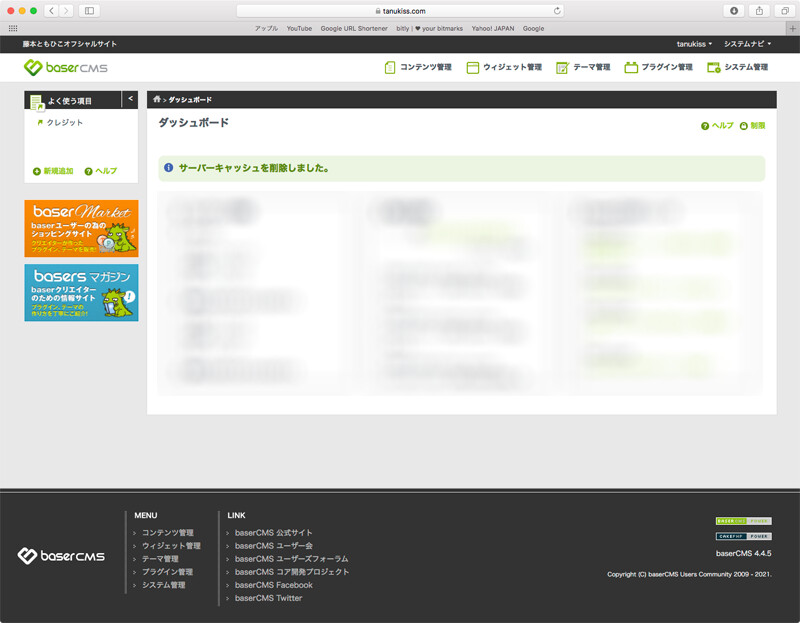Click the システム管理 gear icon
The width and height of the screenshot is (800, 623).
click(714, 67)
